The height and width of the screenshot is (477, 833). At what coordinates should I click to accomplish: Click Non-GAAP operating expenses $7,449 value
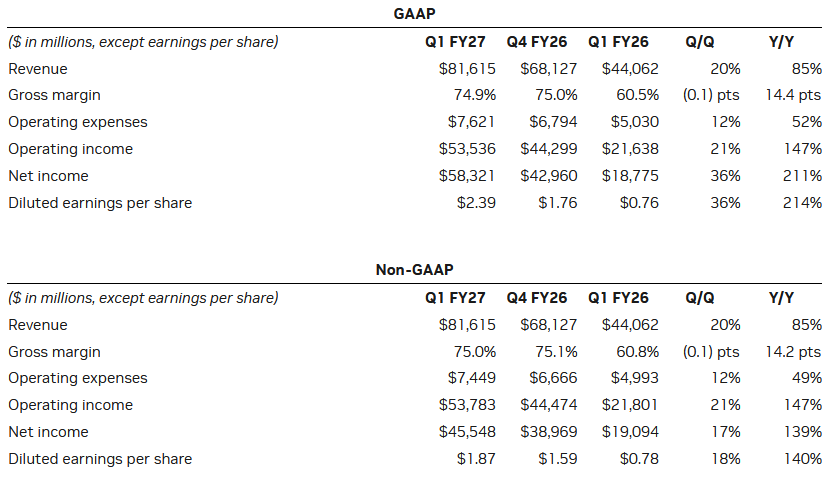[x=471, y=378]
